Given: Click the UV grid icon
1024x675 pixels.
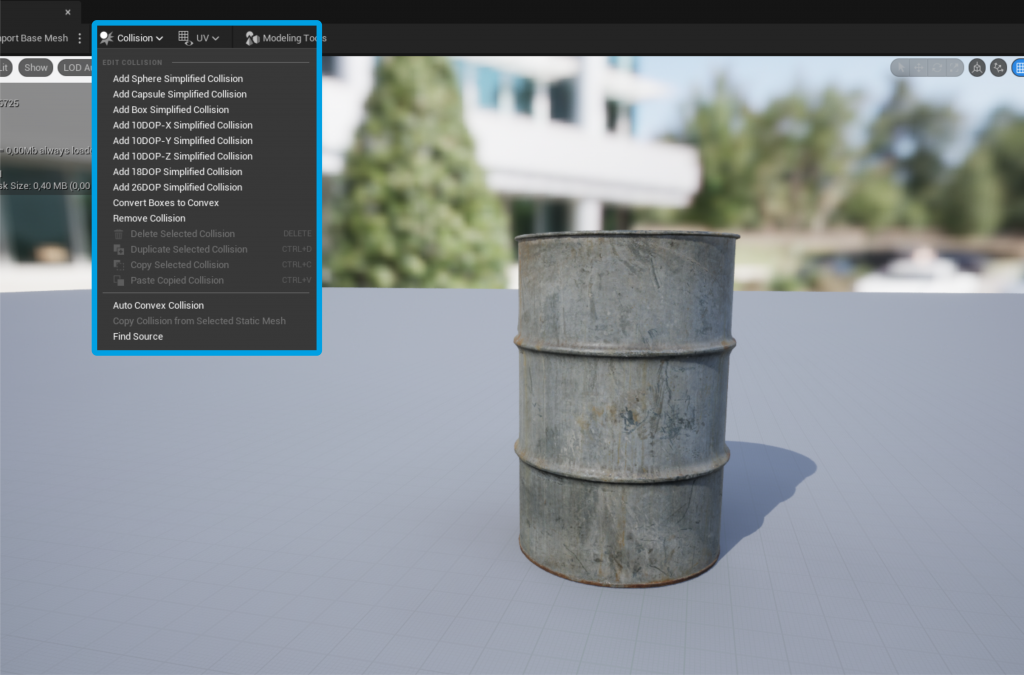Looking at the screenshot, I should click(x=185, y=38).
